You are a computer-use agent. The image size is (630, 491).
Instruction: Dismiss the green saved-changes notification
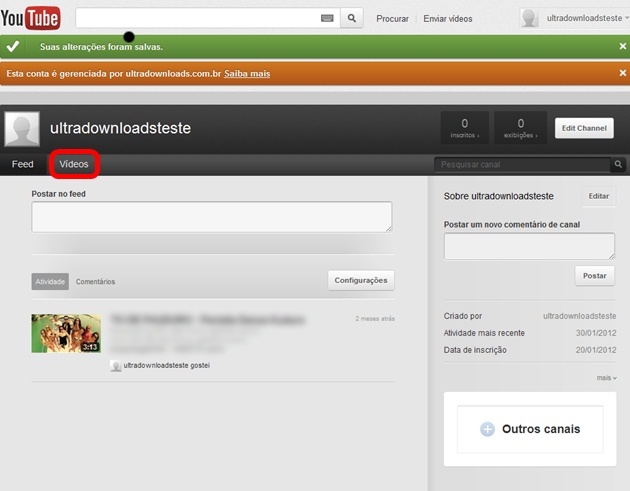coord(622,47)
